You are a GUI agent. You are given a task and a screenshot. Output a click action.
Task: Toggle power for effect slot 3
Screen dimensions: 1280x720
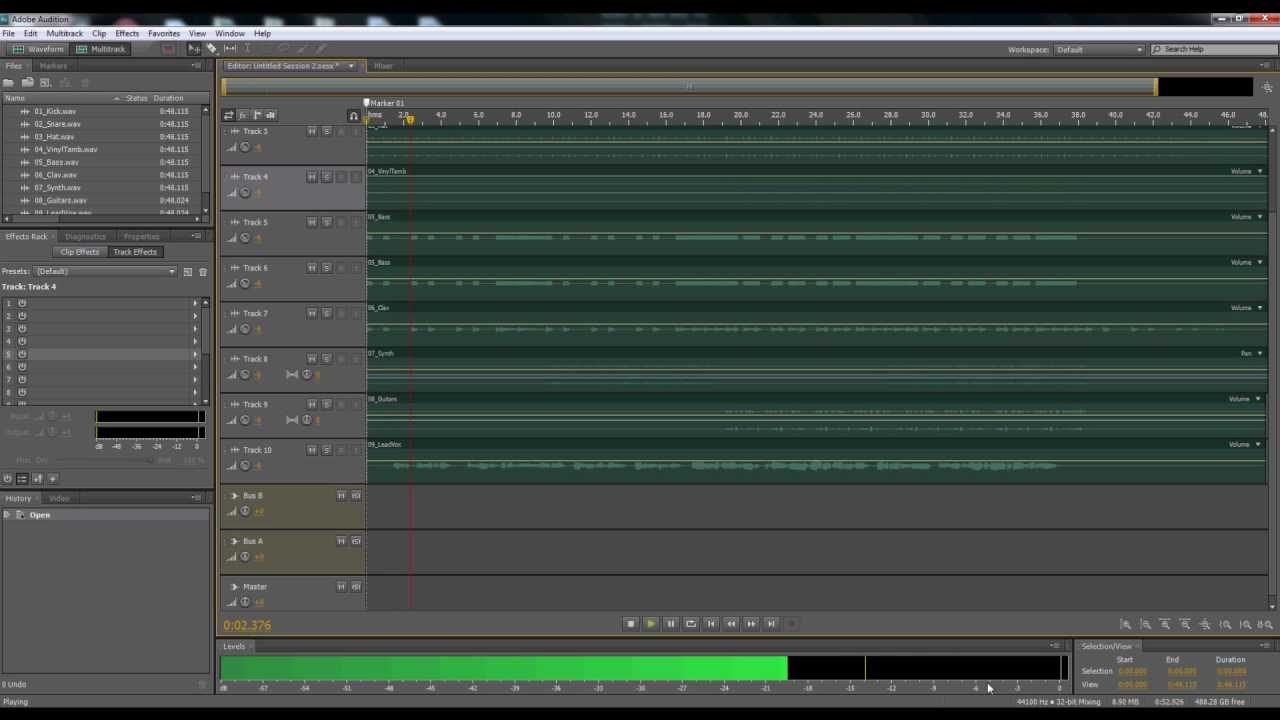click(x=21, y=329)
